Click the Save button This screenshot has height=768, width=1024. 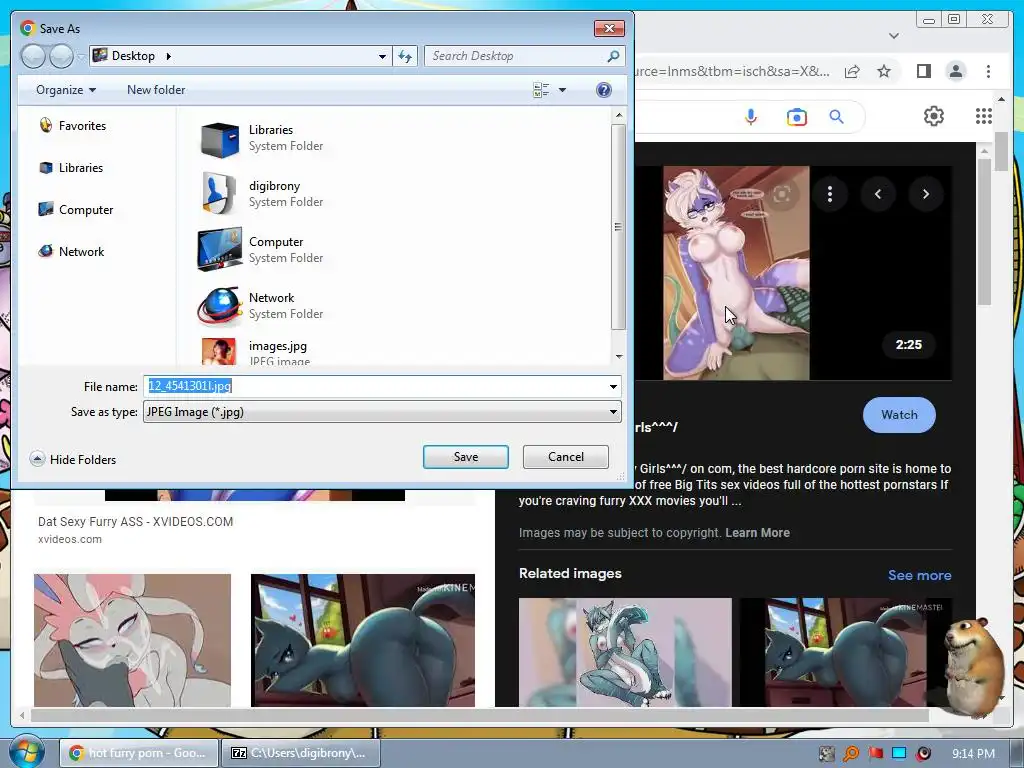pyautogui.click(x=466, y=457)
